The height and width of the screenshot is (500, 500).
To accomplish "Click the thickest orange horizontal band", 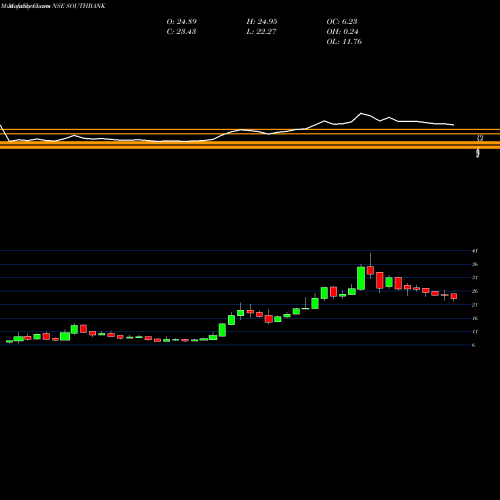I will coord(250,145).
